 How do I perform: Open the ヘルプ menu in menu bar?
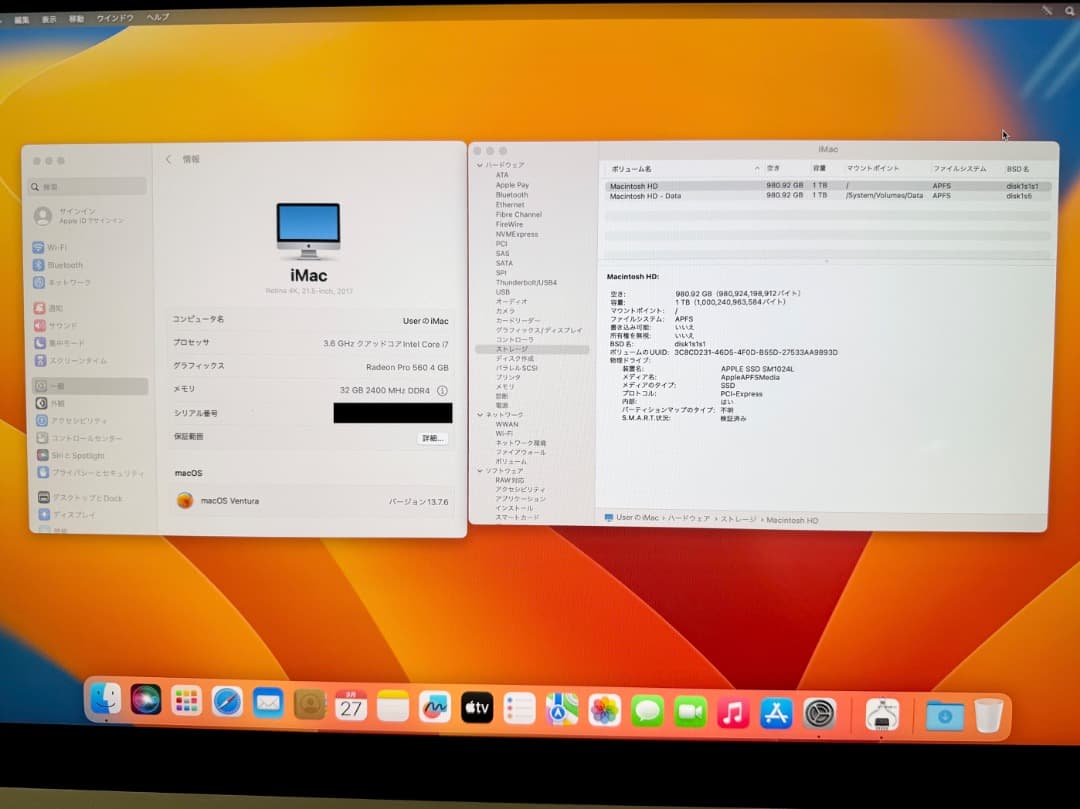coord(158,17)
